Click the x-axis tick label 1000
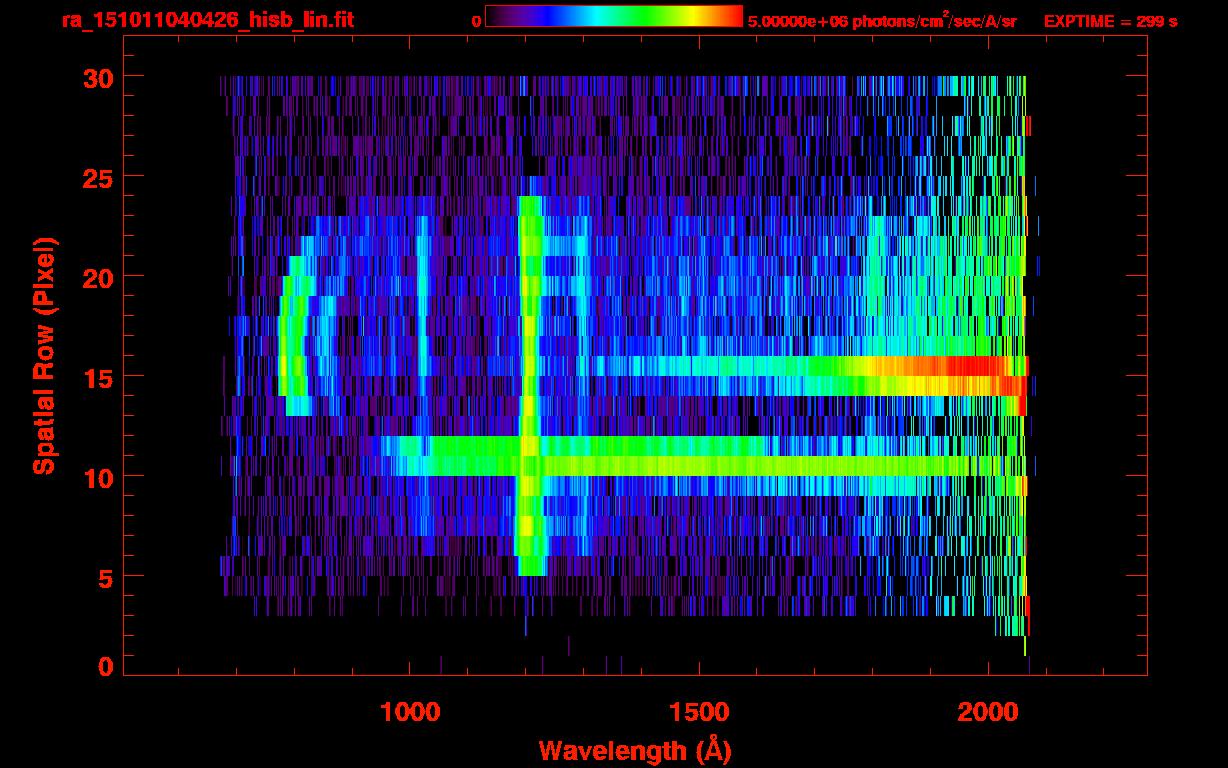 coord(410,712)
